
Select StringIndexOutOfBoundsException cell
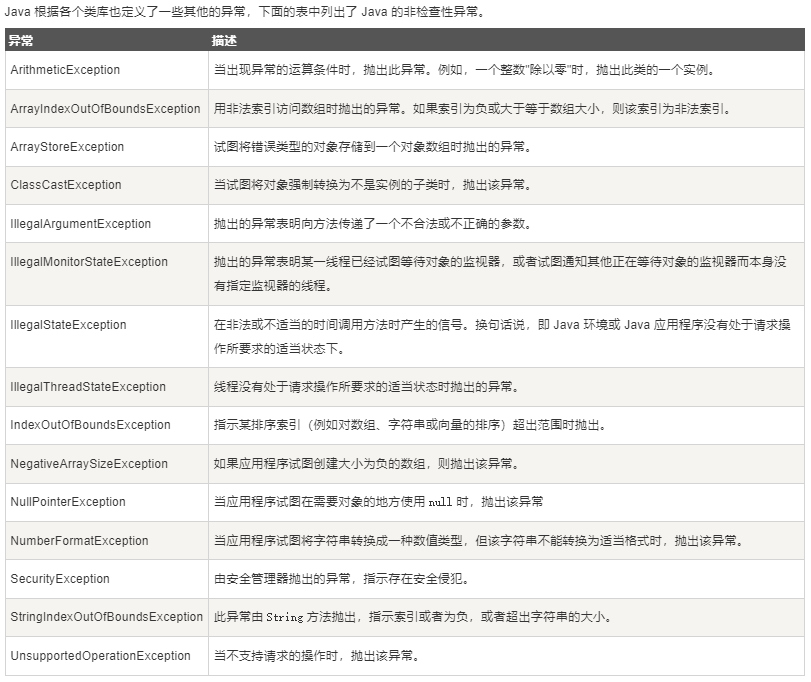[107, 617]
